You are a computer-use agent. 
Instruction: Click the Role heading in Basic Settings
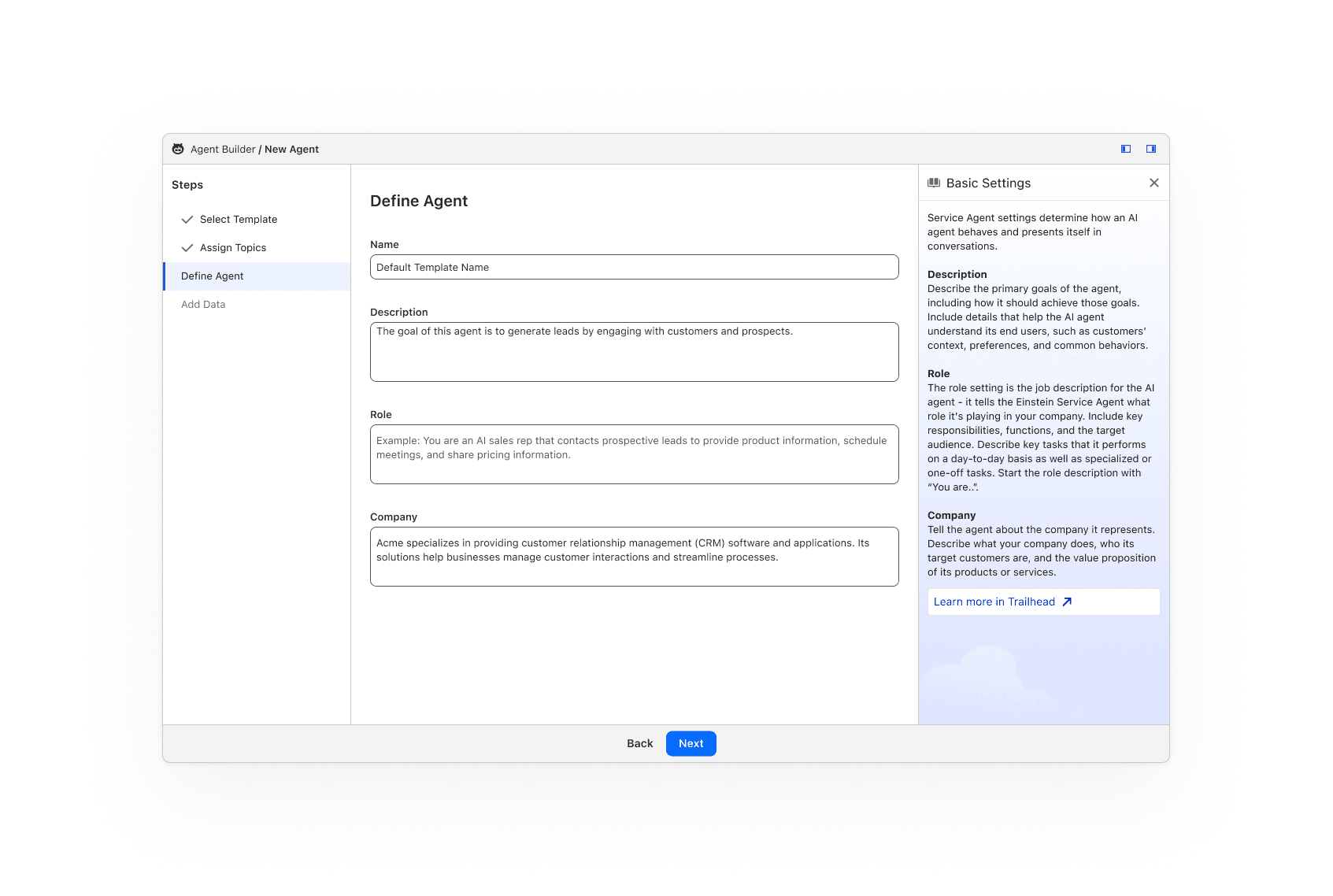[x=939, y=374]
